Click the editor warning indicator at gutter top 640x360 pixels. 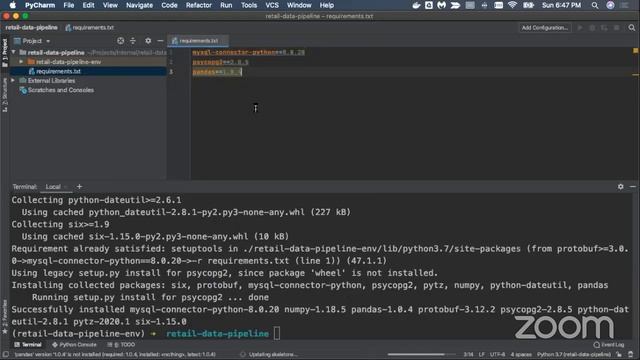pos(635,51)
